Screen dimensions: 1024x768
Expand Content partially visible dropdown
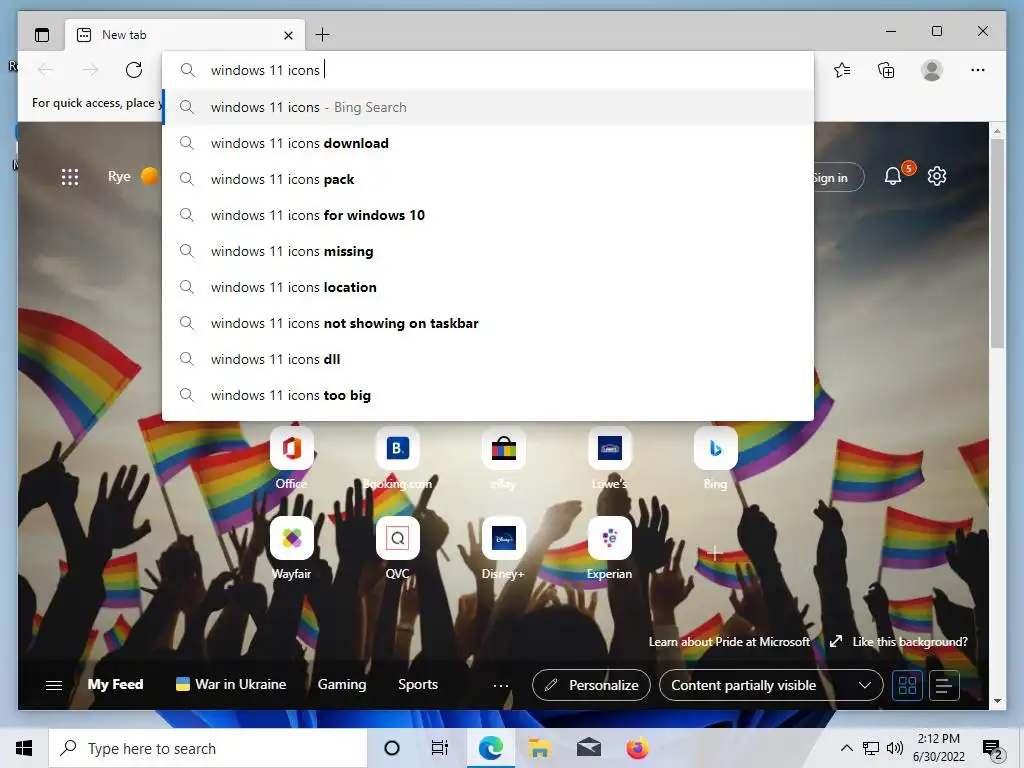(771, 685)
